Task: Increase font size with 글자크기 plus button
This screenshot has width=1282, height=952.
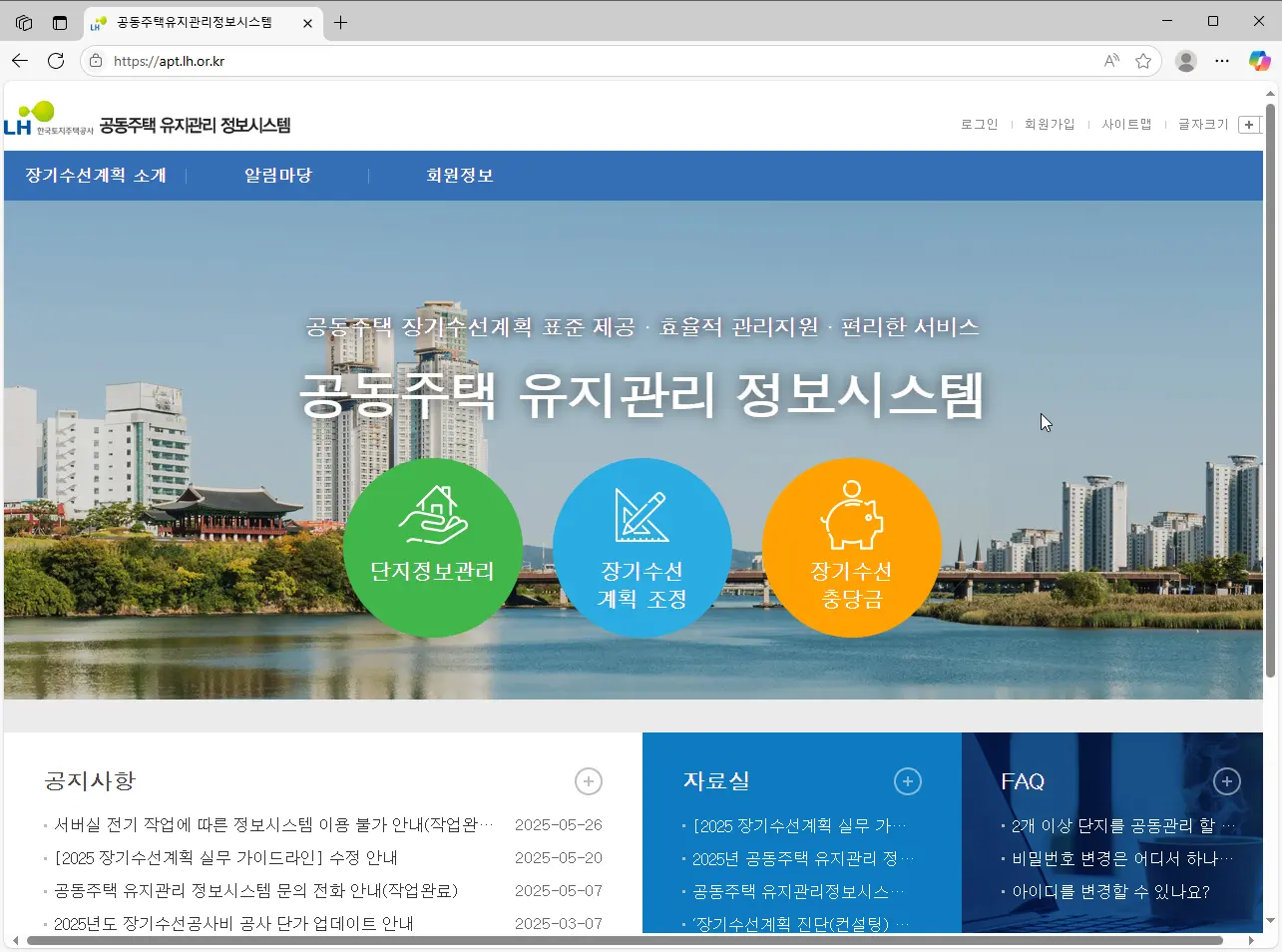Action: (1249, 124)
